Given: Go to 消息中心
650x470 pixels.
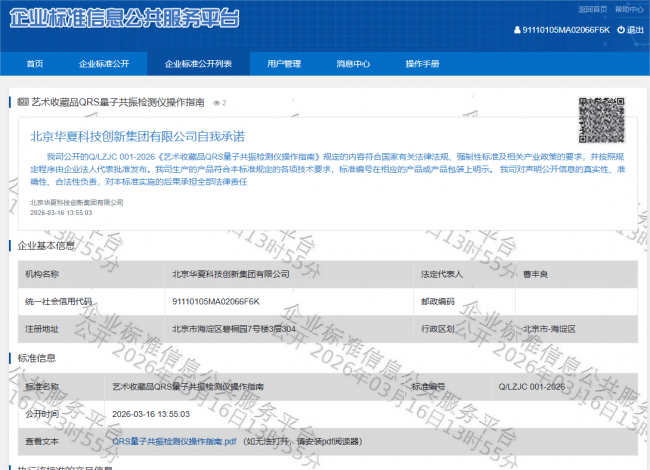Looking at the screenshot, I should [x=353, y=64].
